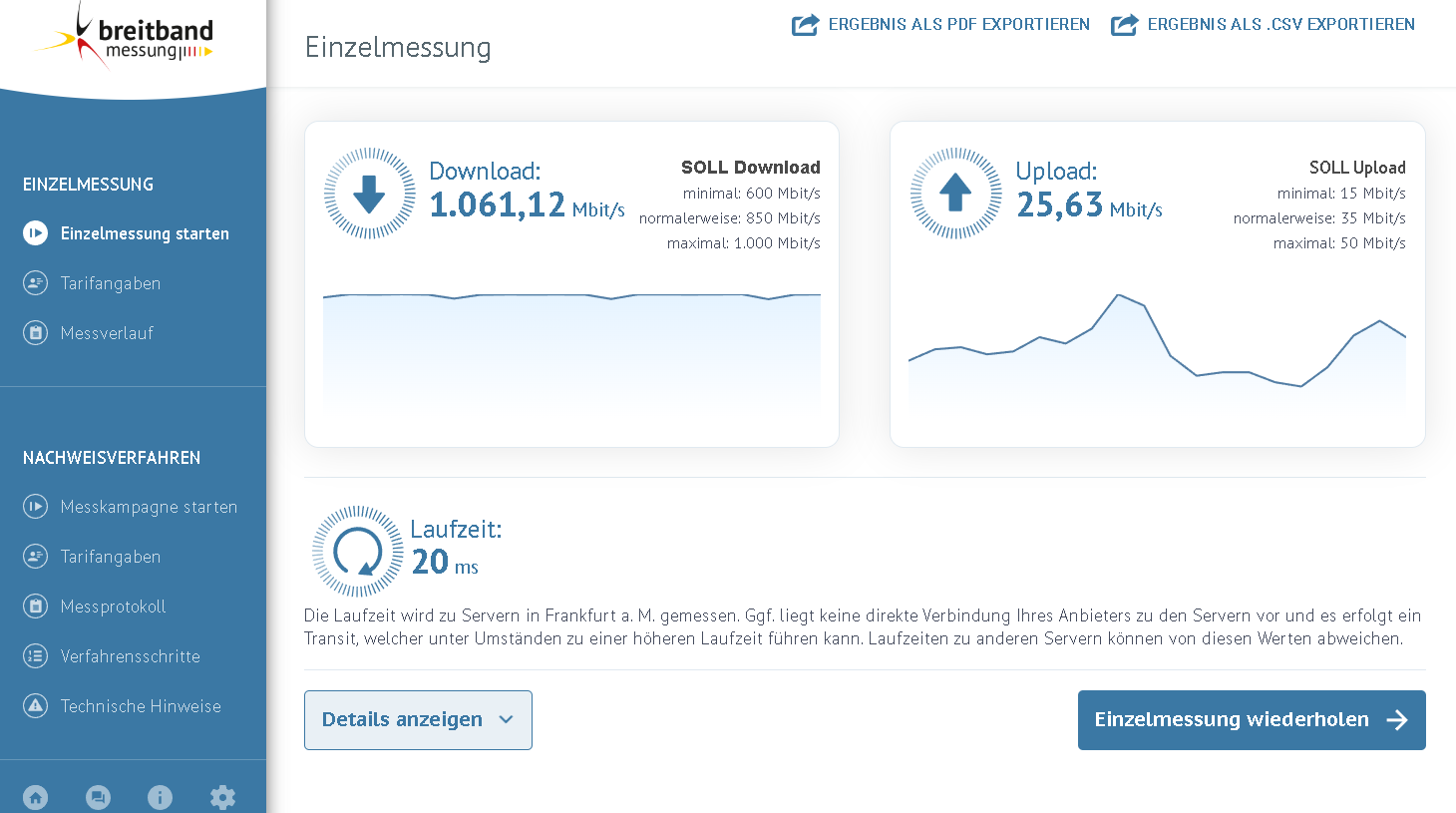
Task: Select Einzelmessung starten in the sidebar
Action: [127, 233]
